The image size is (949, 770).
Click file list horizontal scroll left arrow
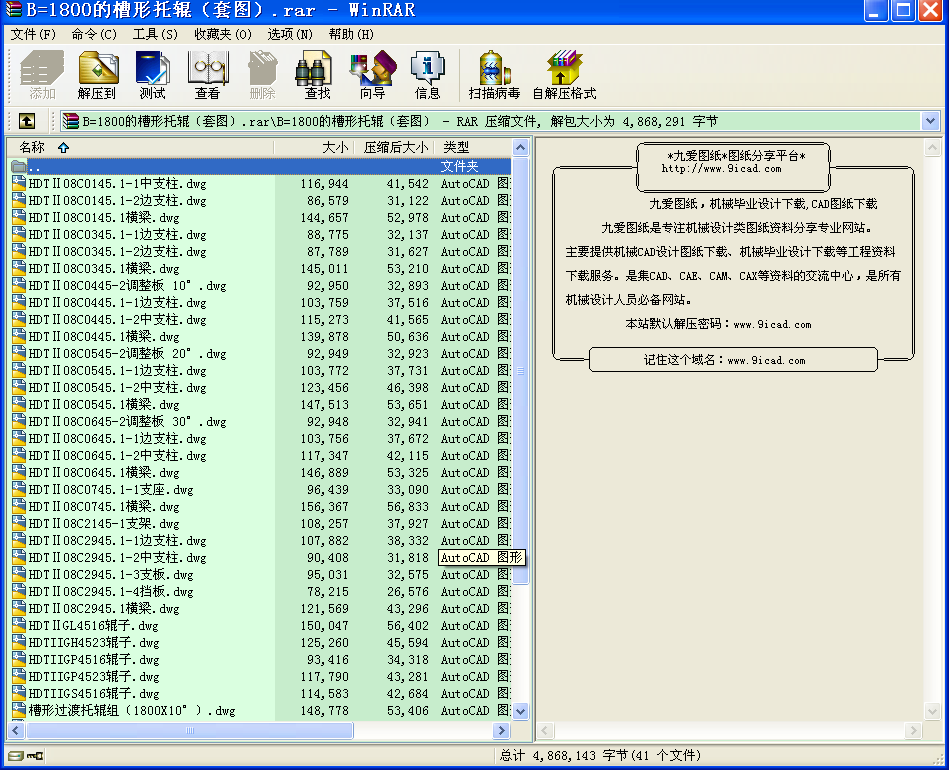click(16, 731)
